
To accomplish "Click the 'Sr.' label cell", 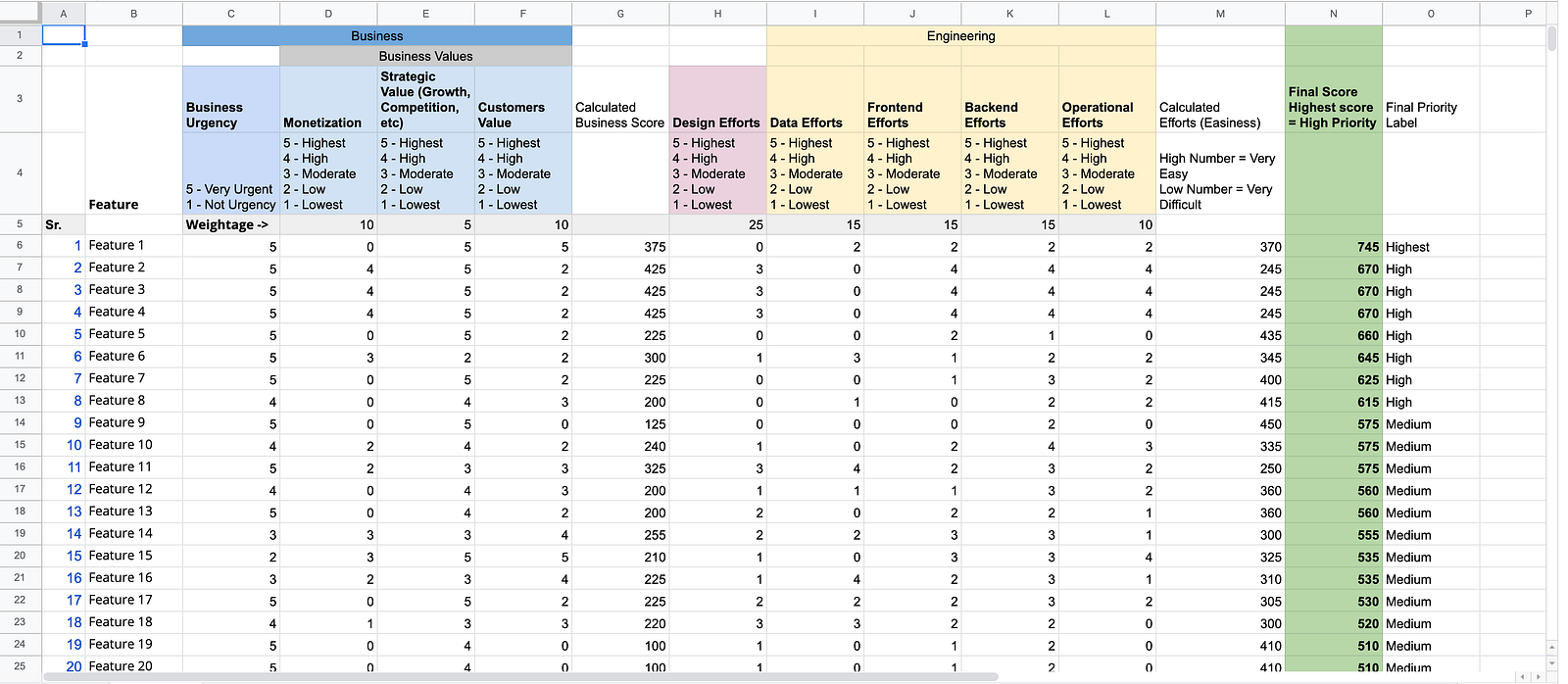I will tap(64, 224).
